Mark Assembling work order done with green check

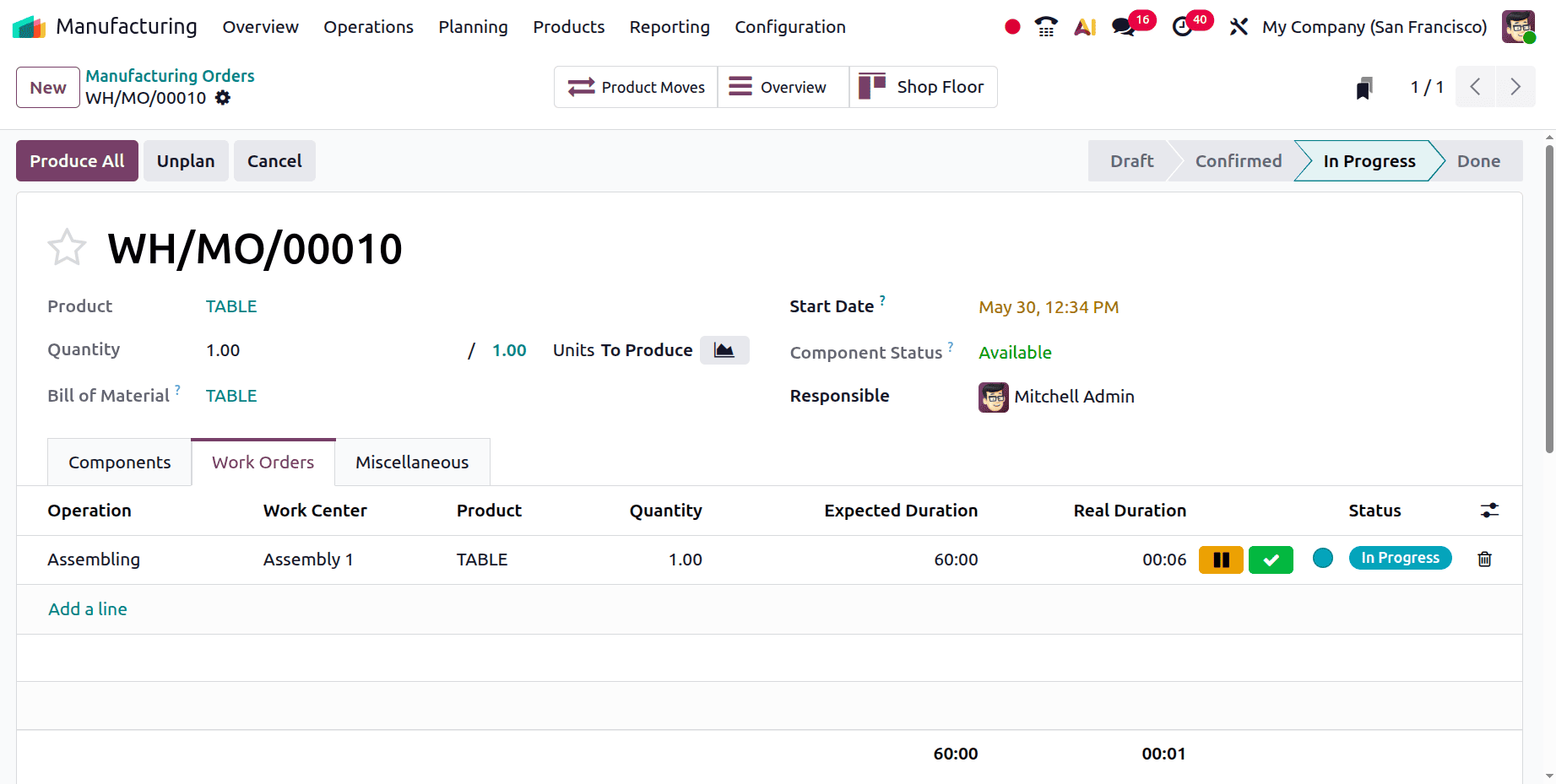click(1271, 560)
